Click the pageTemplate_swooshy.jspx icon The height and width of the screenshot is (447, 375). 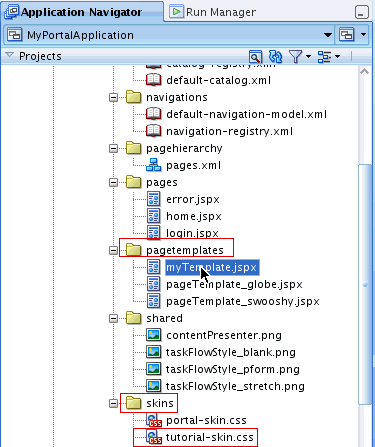point(154,301)
